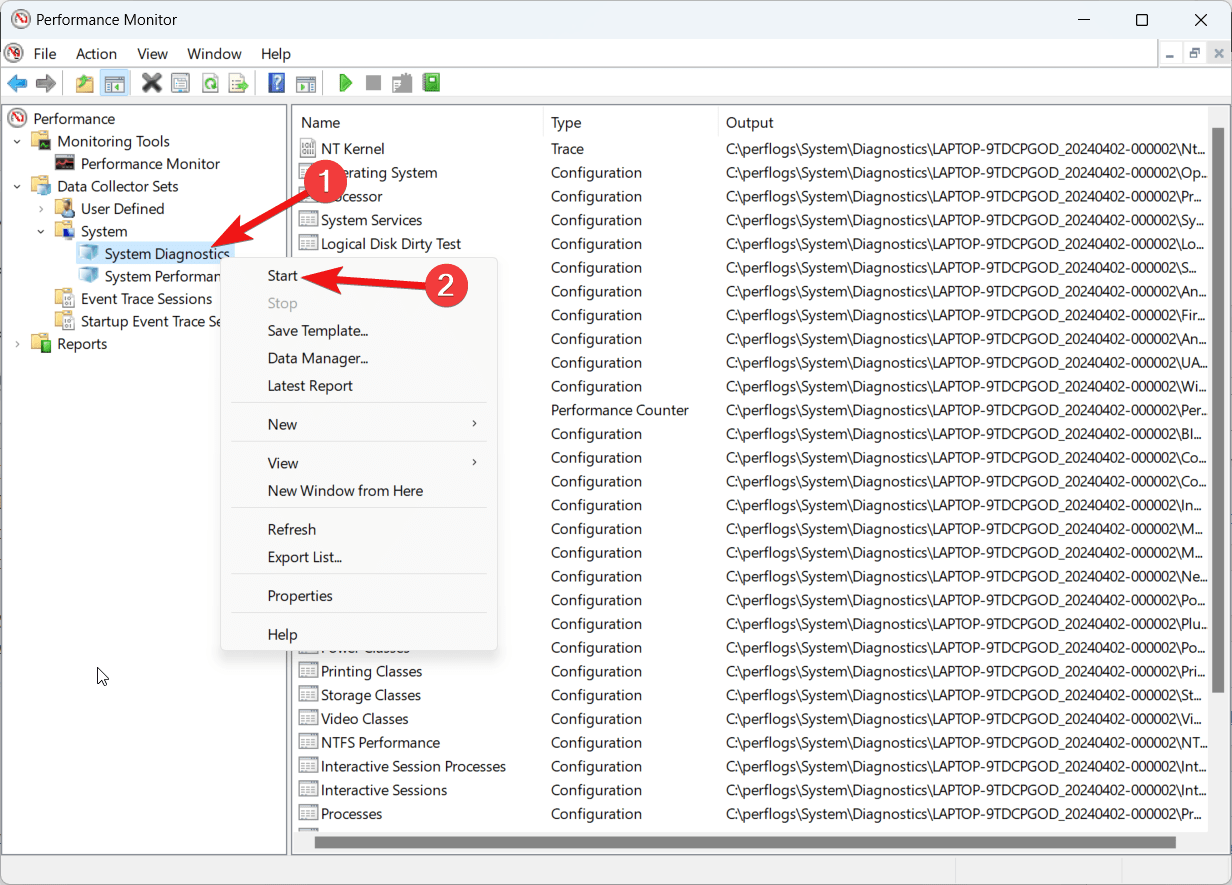Click the Delete X icon in the toolbar

point(151,83)
